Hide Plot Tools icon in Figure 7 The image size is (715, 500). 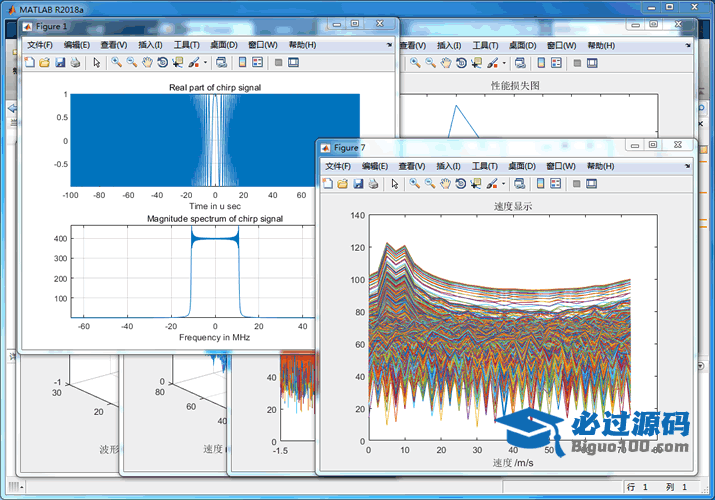[577, 184]
